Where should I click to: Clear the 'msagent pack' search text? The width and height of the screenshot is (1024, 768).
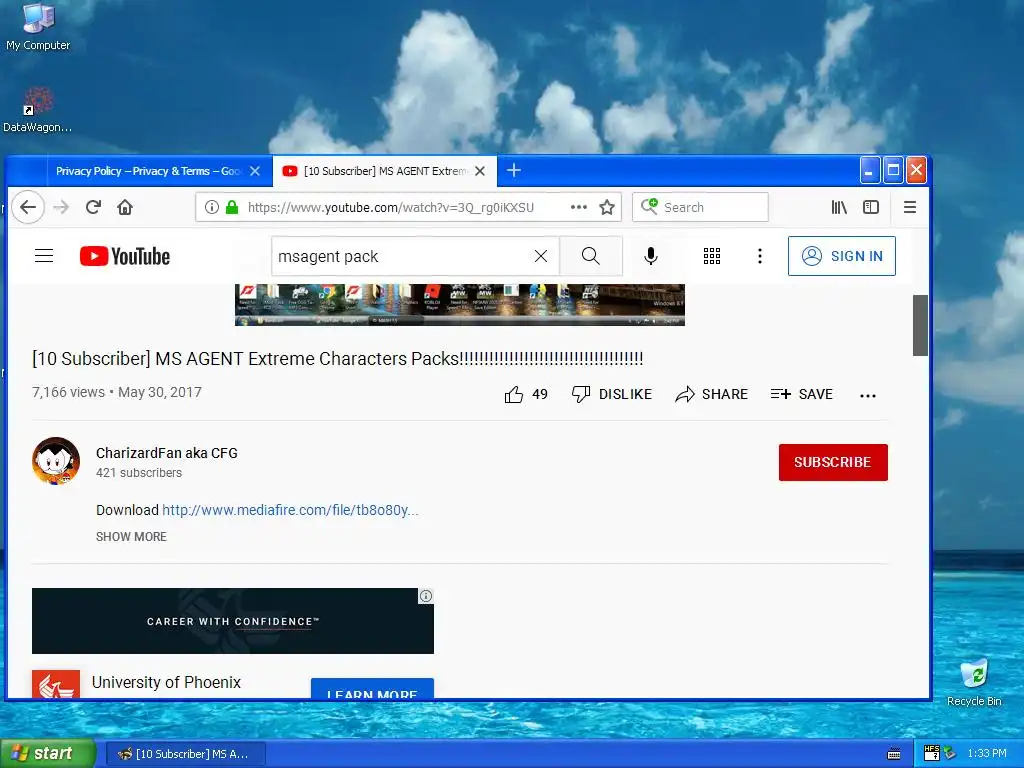pyautogui.click(x=541, y=256)
